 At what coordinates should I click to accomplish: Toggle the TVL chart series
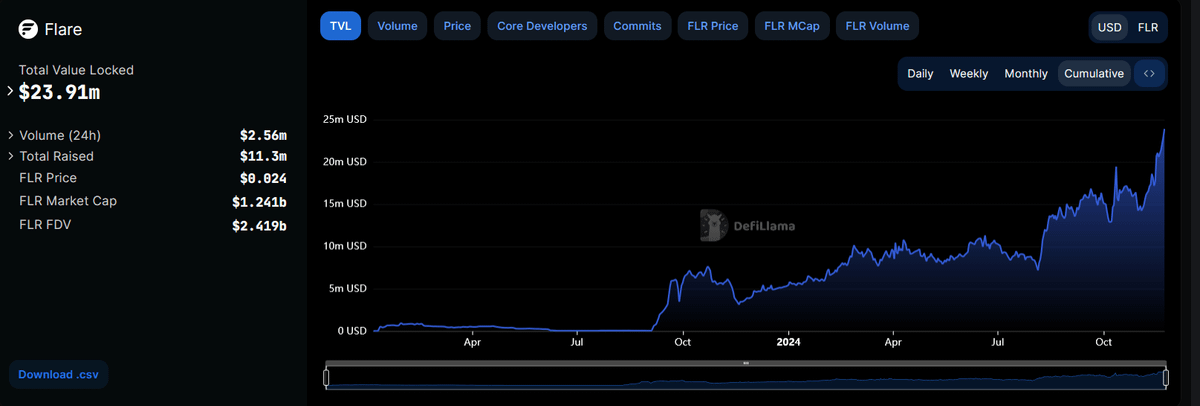click(340, 26)
